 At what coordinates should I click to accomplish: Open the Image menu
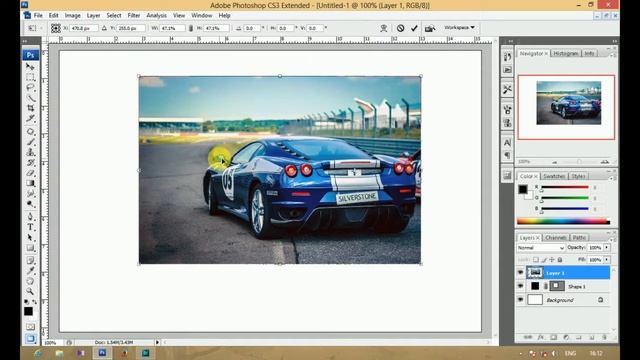point(72,16)
